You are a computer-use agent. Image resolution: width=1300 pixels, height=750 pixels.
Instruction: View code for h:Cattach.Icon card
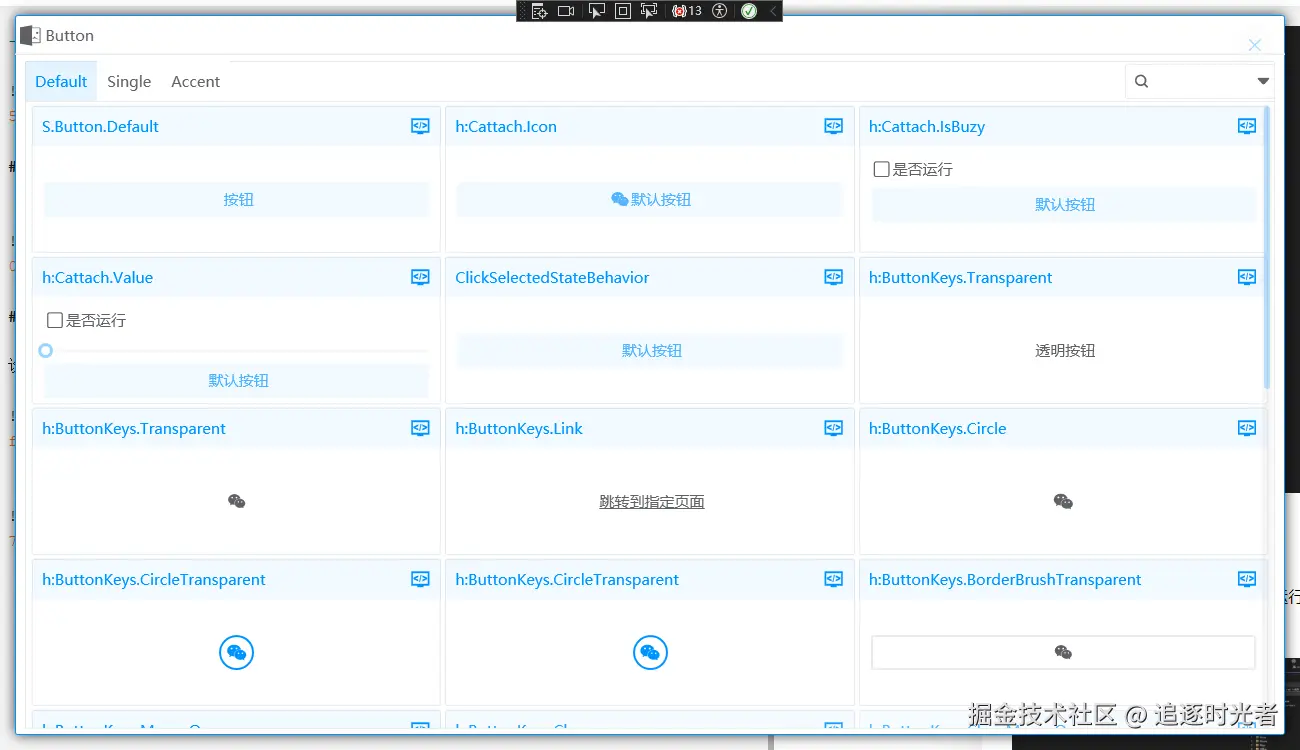point(833,126)
